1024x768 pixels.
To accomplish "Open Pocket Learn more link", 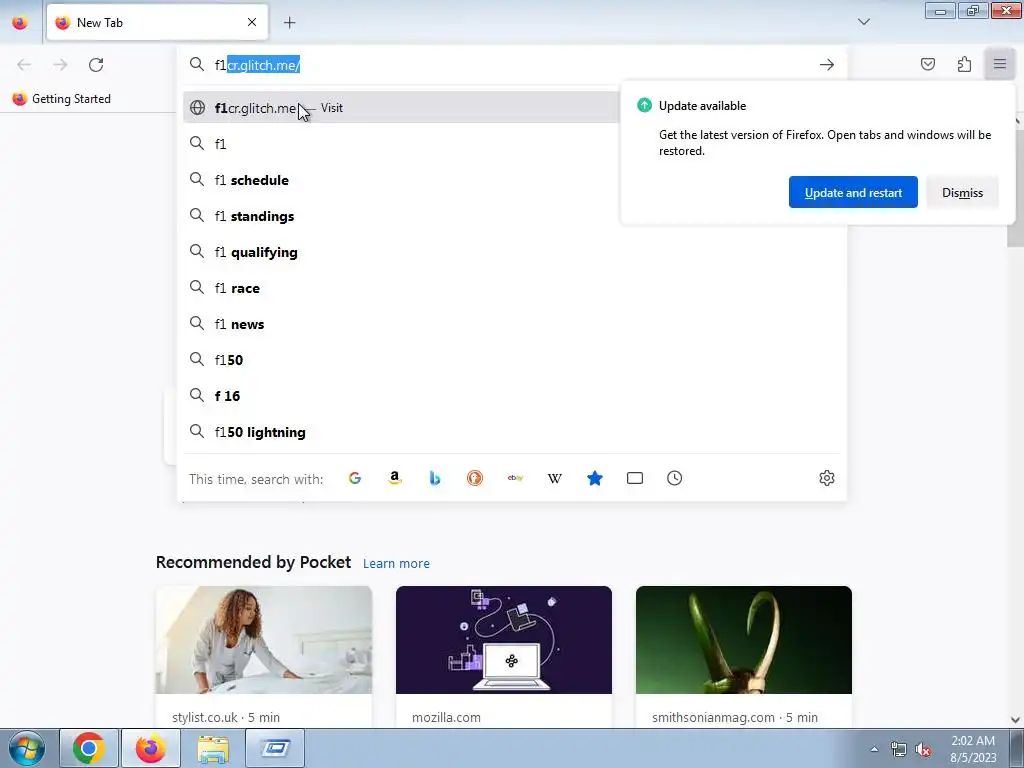I will coord(396,563).
